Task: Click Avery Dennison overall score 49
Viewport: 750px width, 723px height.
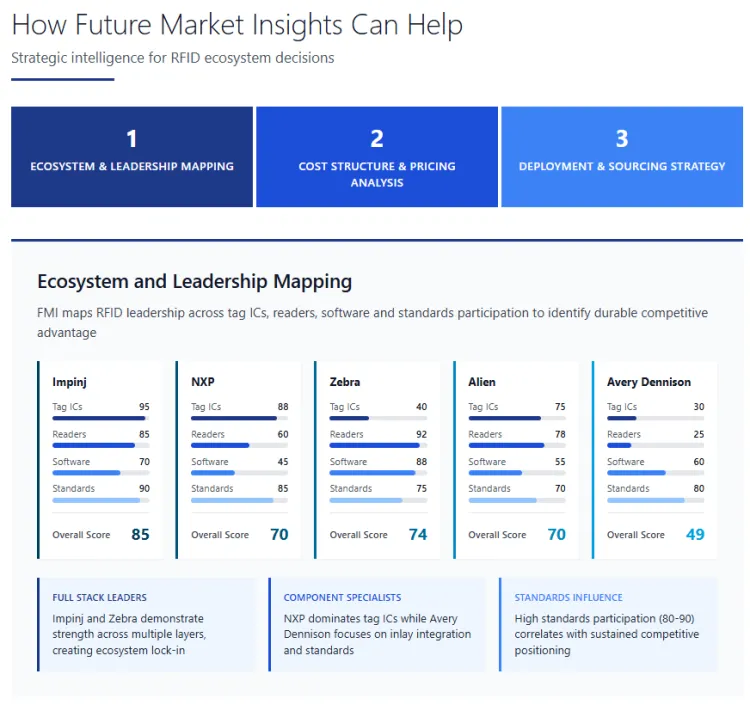Action: pyautogui.click(x=695, y=535)
